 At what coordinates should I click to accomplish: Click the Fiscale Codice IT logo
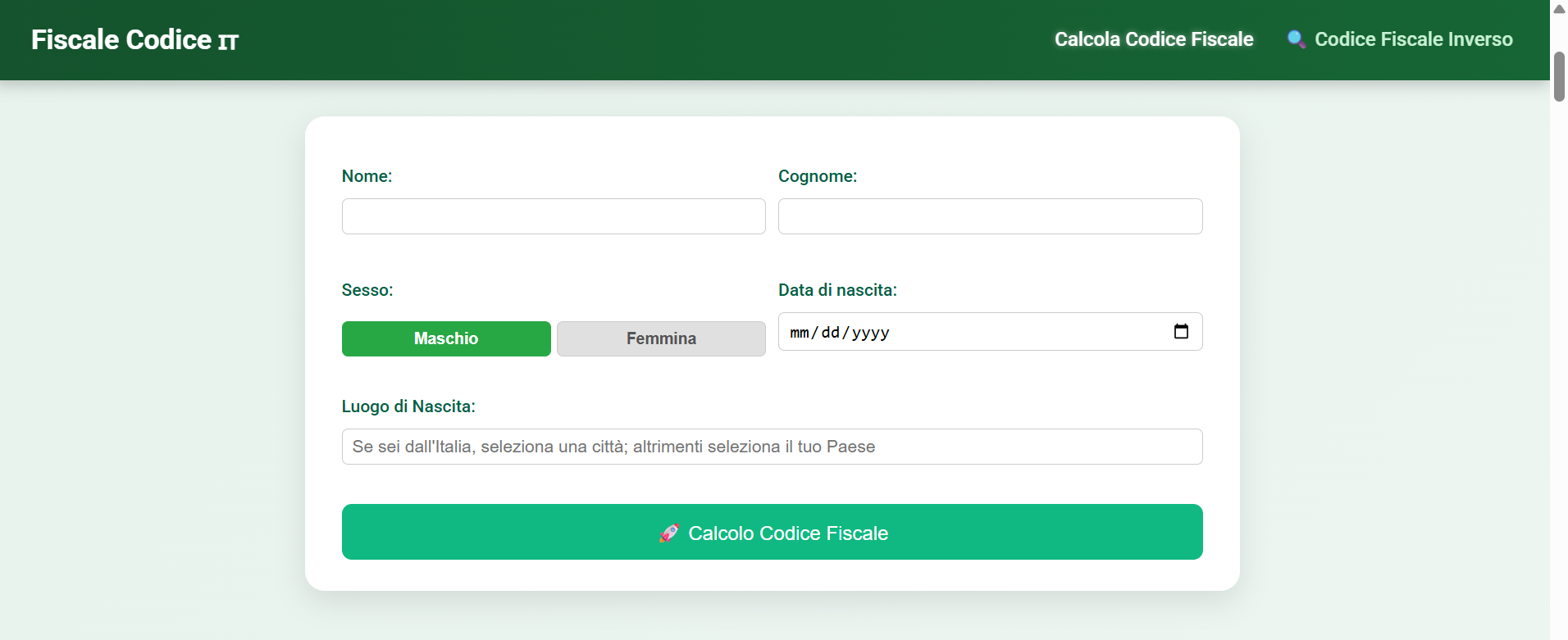[134, 40]
